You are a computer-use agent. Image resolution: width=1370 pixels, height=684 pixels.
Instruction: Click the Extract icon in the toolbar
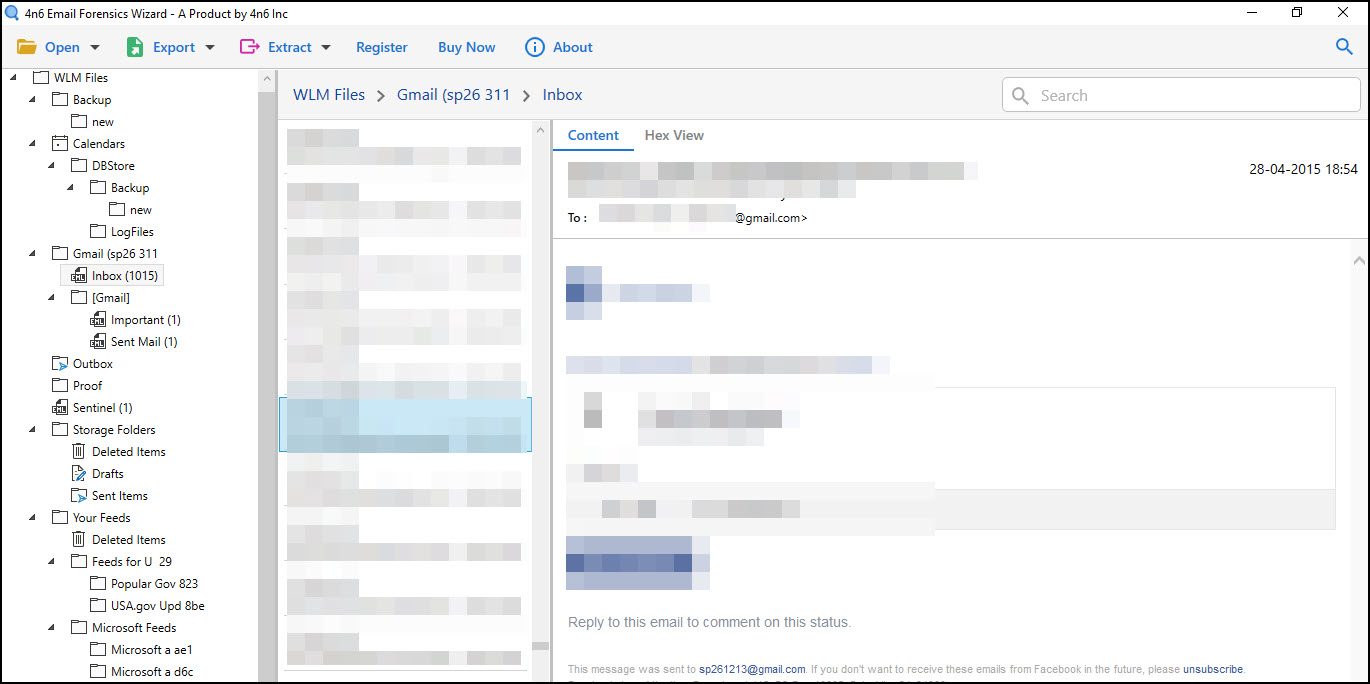coord(250,47)
